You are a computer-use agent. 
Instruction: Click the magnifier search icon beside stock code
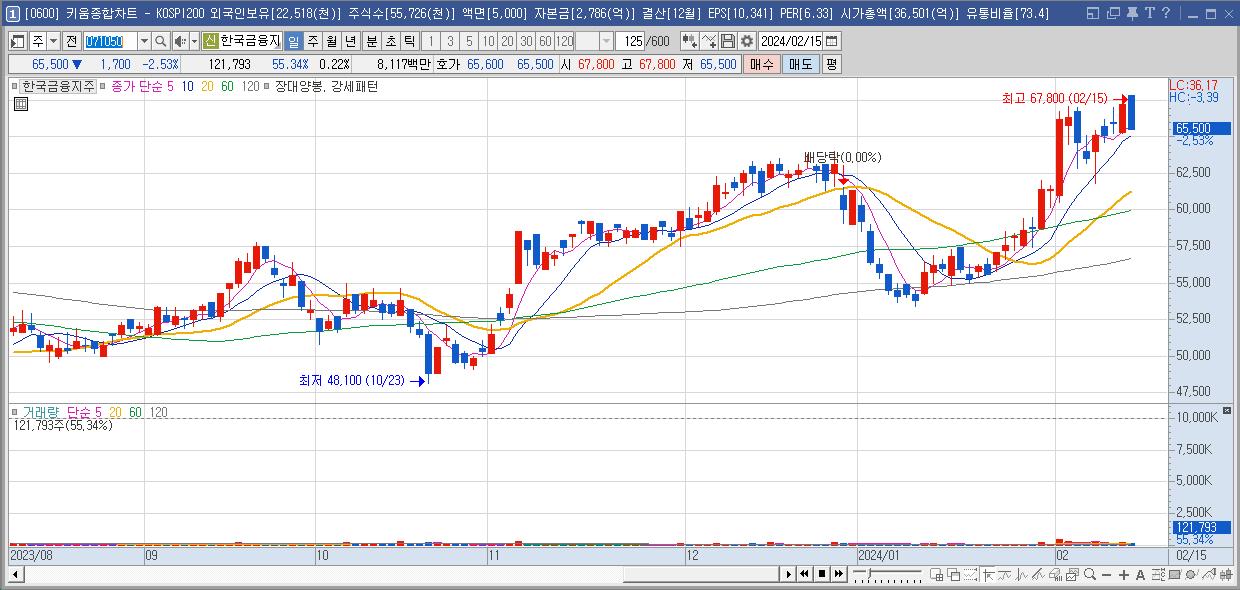point(160,41)
